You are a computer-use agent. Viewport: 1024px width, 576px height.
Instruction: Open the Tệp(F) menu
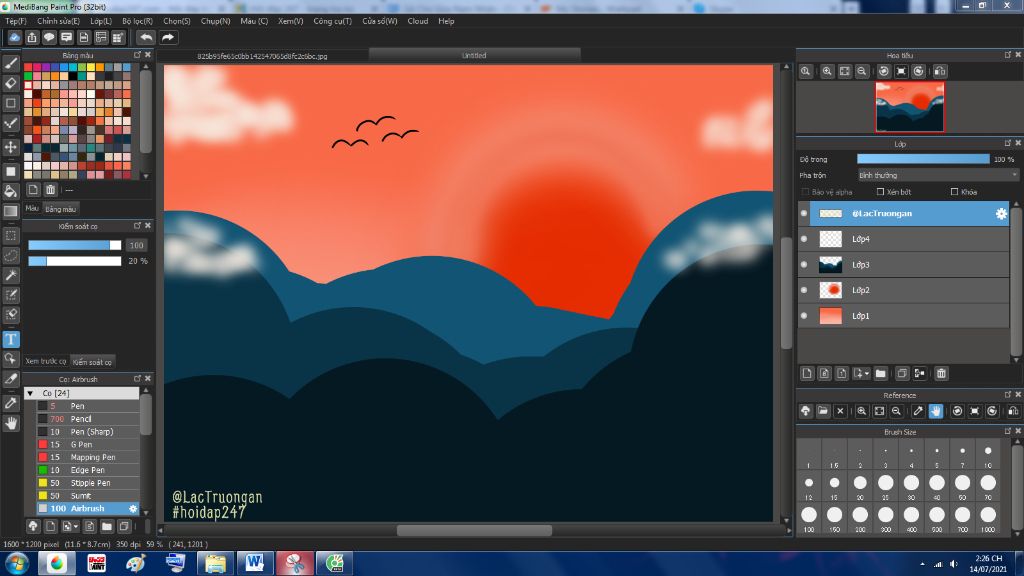pyautogui.click(x=16, y=21)
